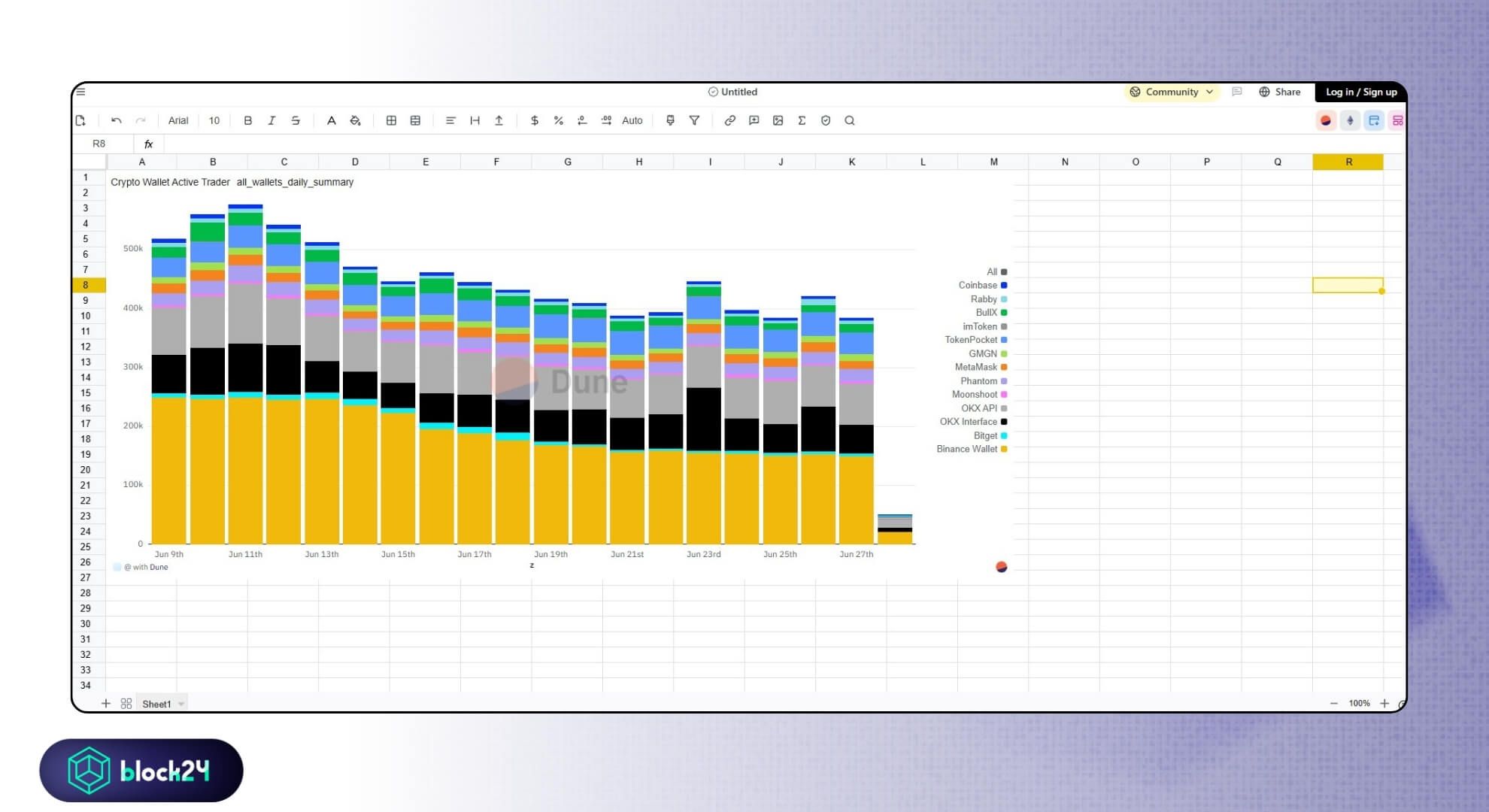Click the vertical align upward arrow icon
1489x812 pixels.
(x=499, y=120)
